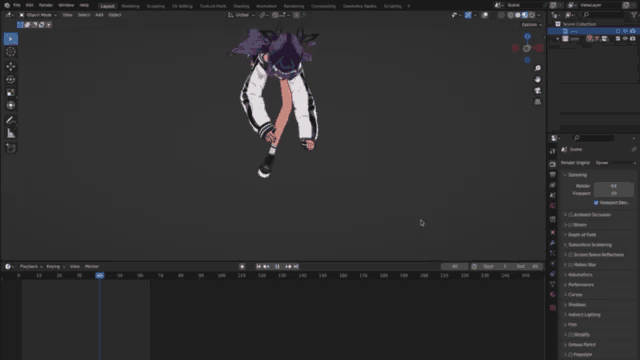
Task: Activate the Cursor tool in toolbar
Action: (x=11, y=52)
